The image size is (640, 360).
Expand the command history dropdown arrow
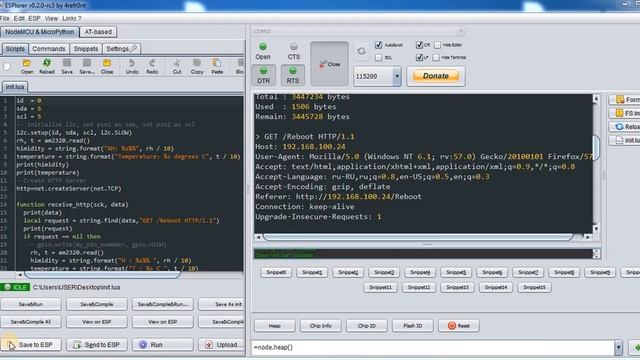[618, 347]
